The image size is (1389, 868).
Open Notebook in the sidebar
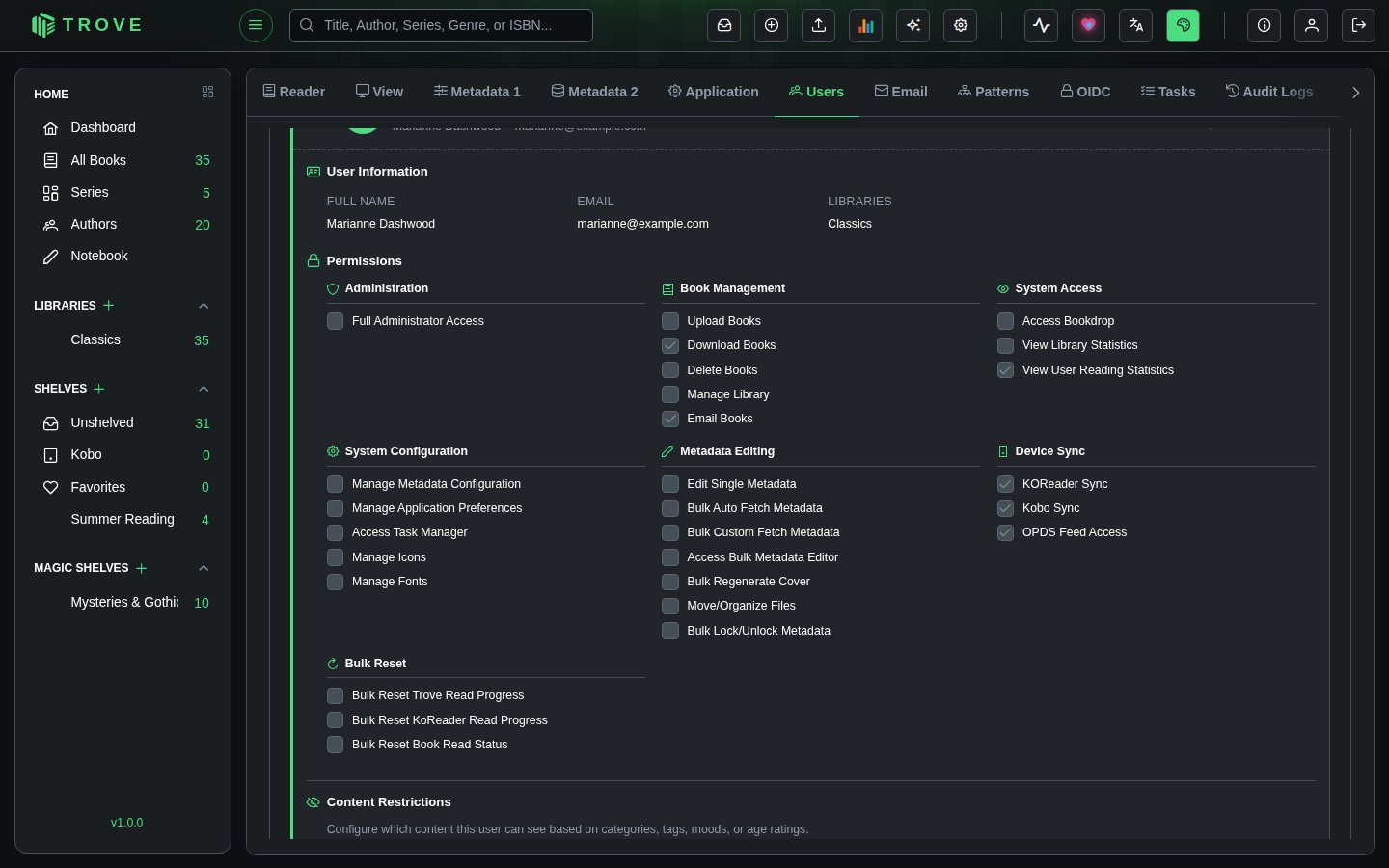pos(123,256)
